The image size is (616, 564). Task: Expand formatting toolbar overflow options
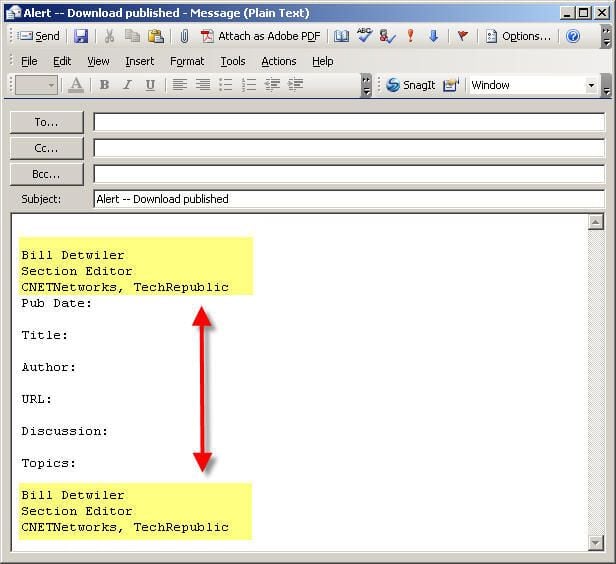(x=366, y=85)
